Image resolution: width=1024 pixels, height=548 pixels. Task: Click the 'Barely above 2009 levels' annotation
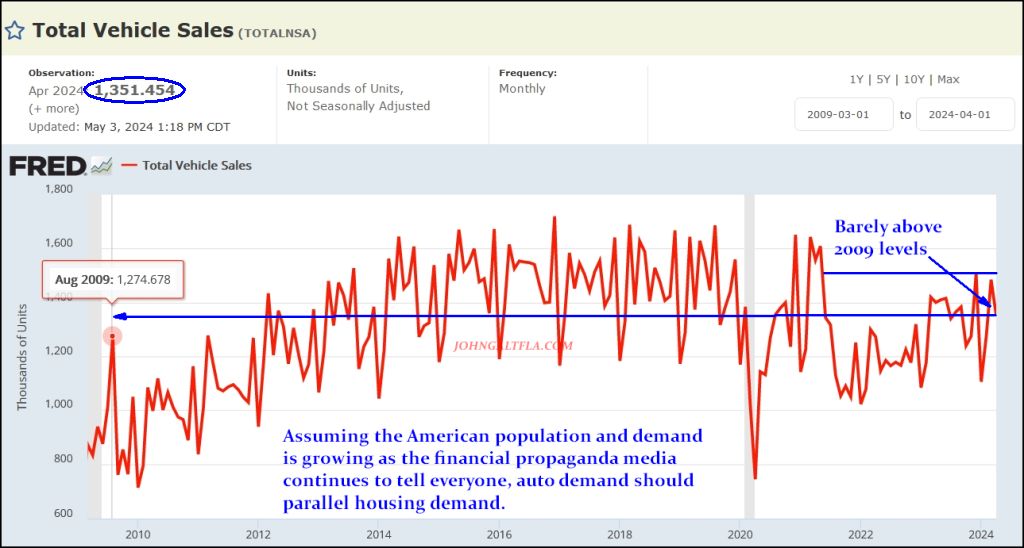[888, 237]
